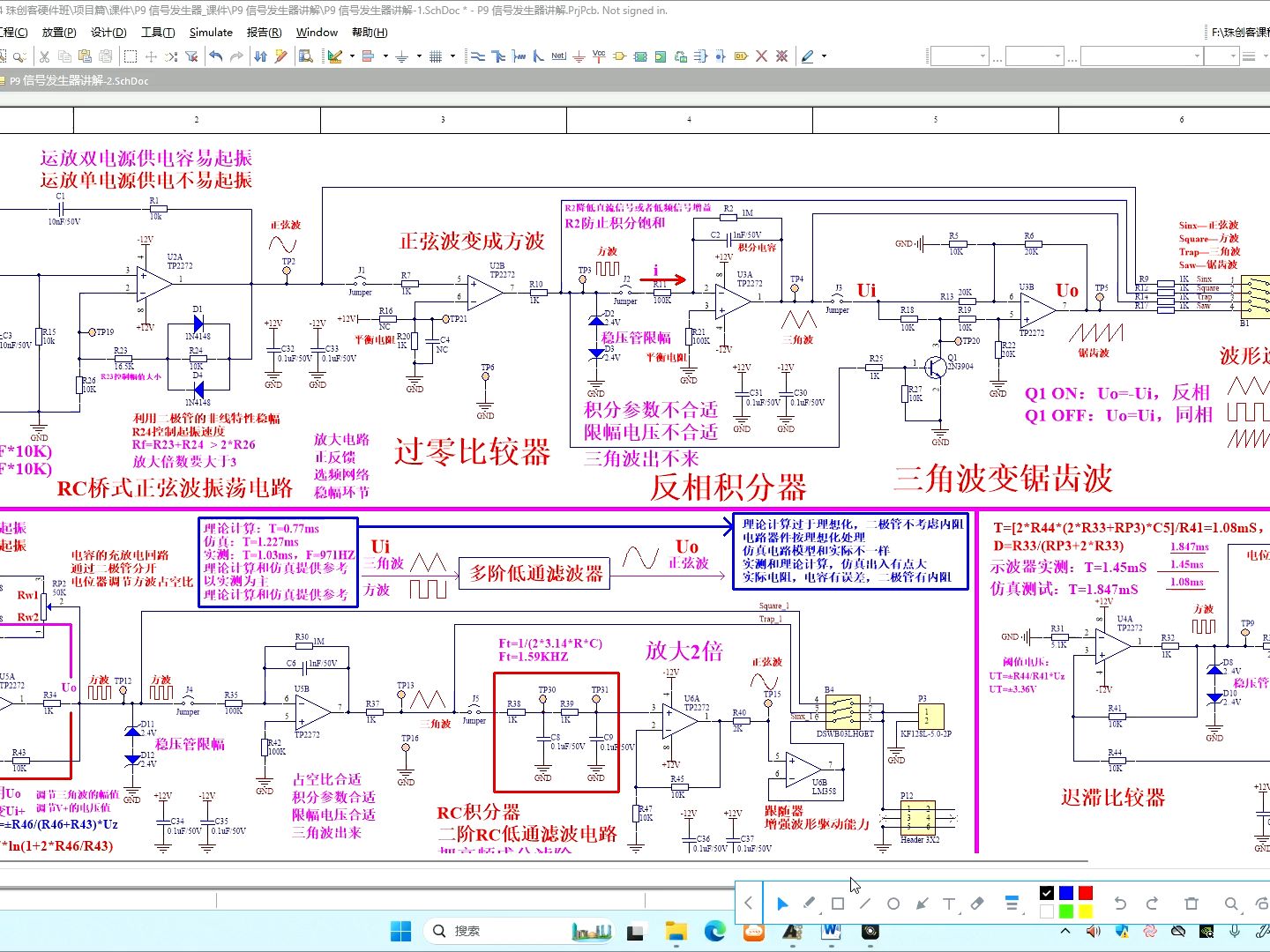Collapse annotation bar with left chevron
This screenshot has width=1270, height=952.
pos(749,904)
